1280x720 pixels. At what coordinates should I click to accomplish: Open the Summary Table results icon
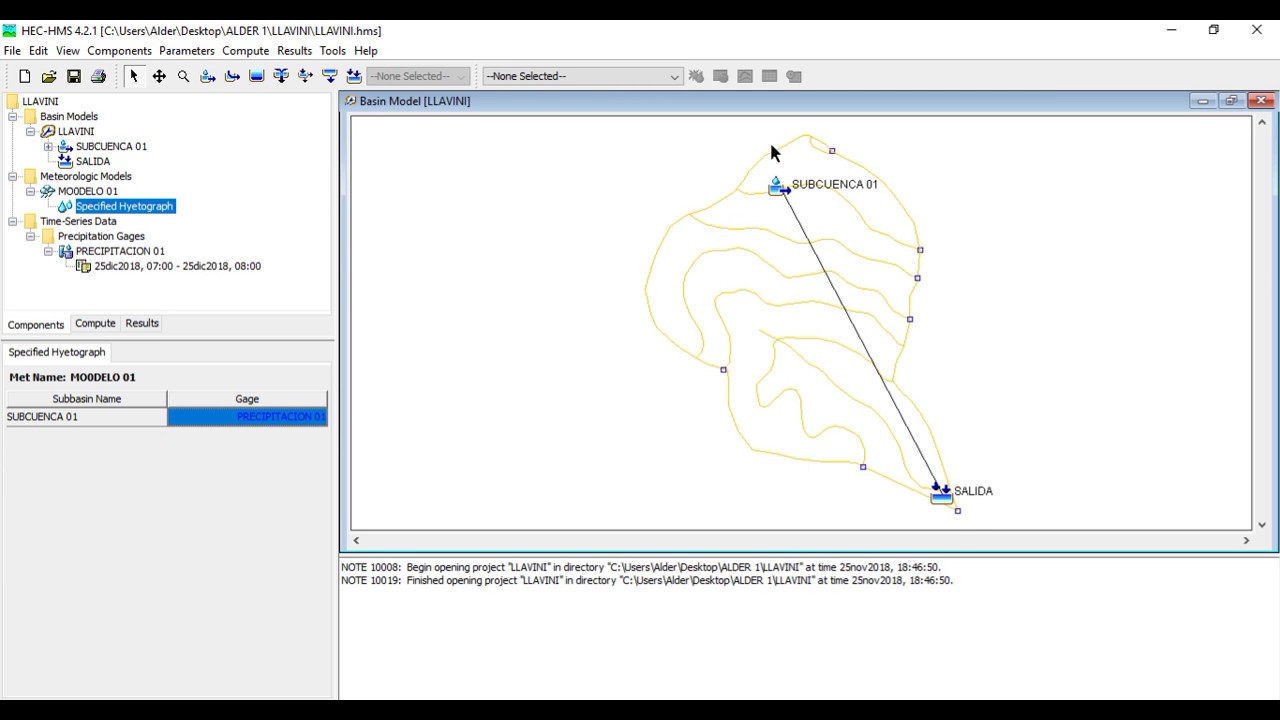click(x=769, y=76)
